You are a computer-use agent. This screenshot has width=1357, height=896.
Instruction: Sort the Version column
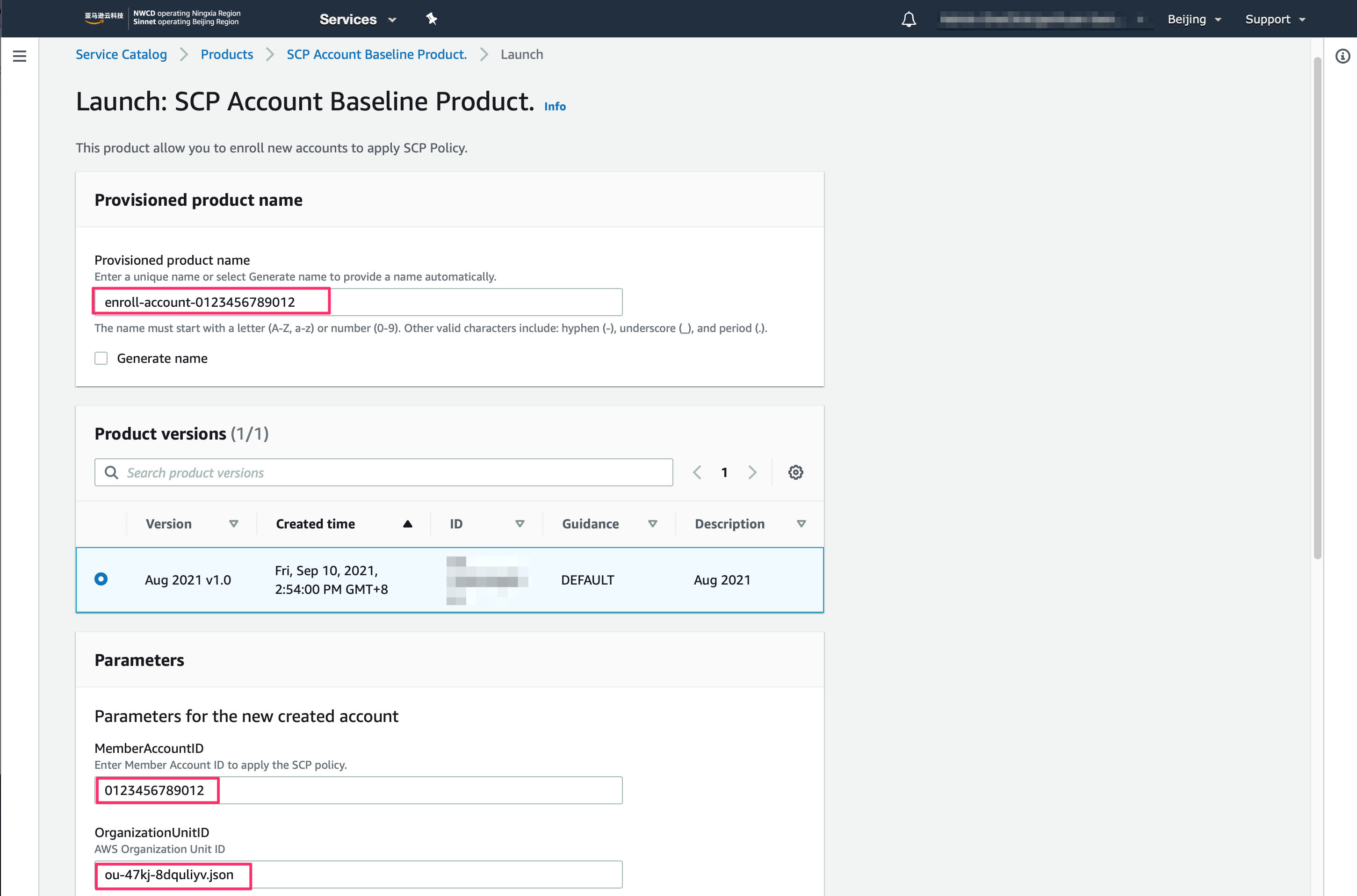(234, 524)
